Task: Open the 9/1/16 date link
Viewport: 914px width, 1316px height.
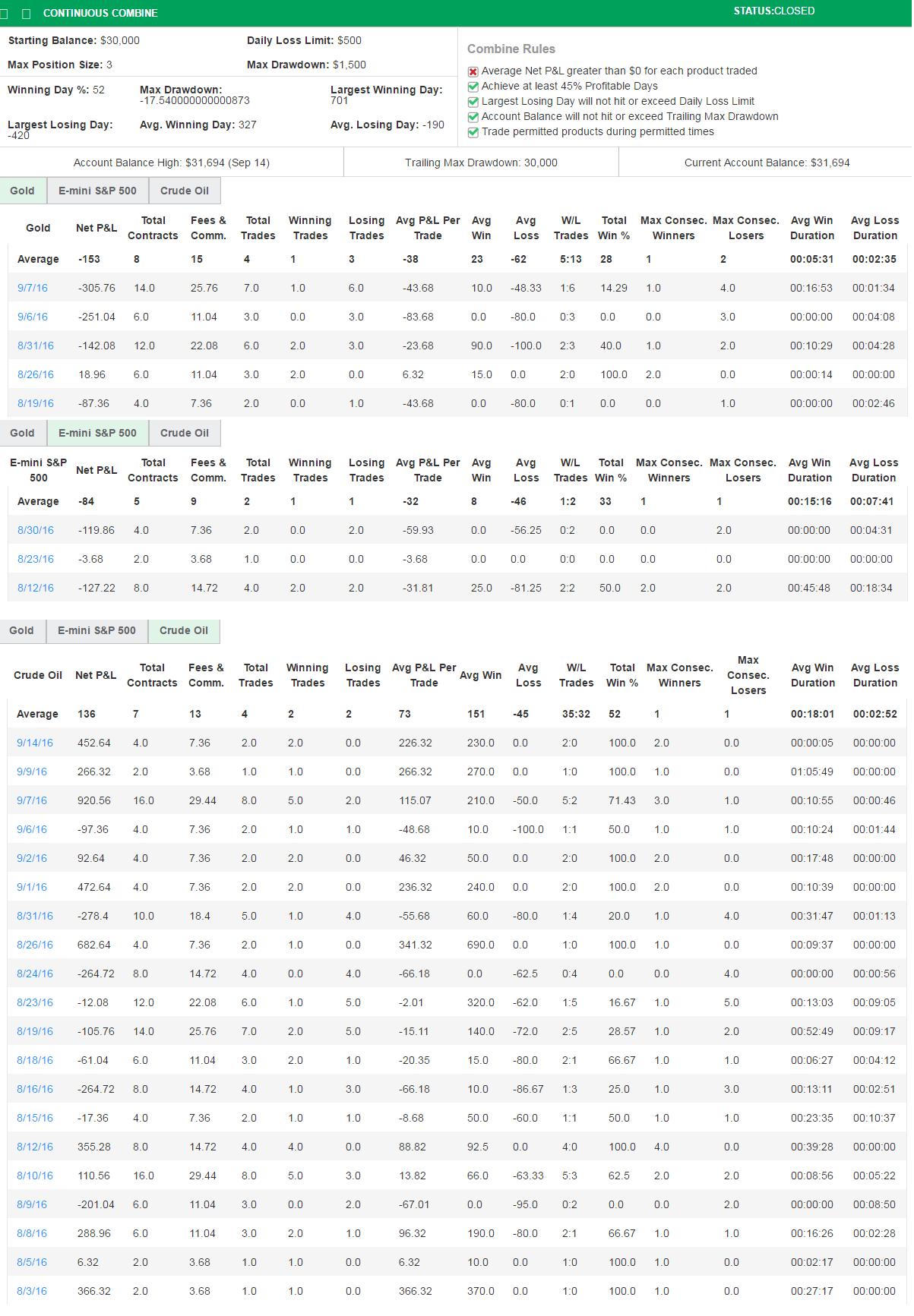Action: (32, 887)
